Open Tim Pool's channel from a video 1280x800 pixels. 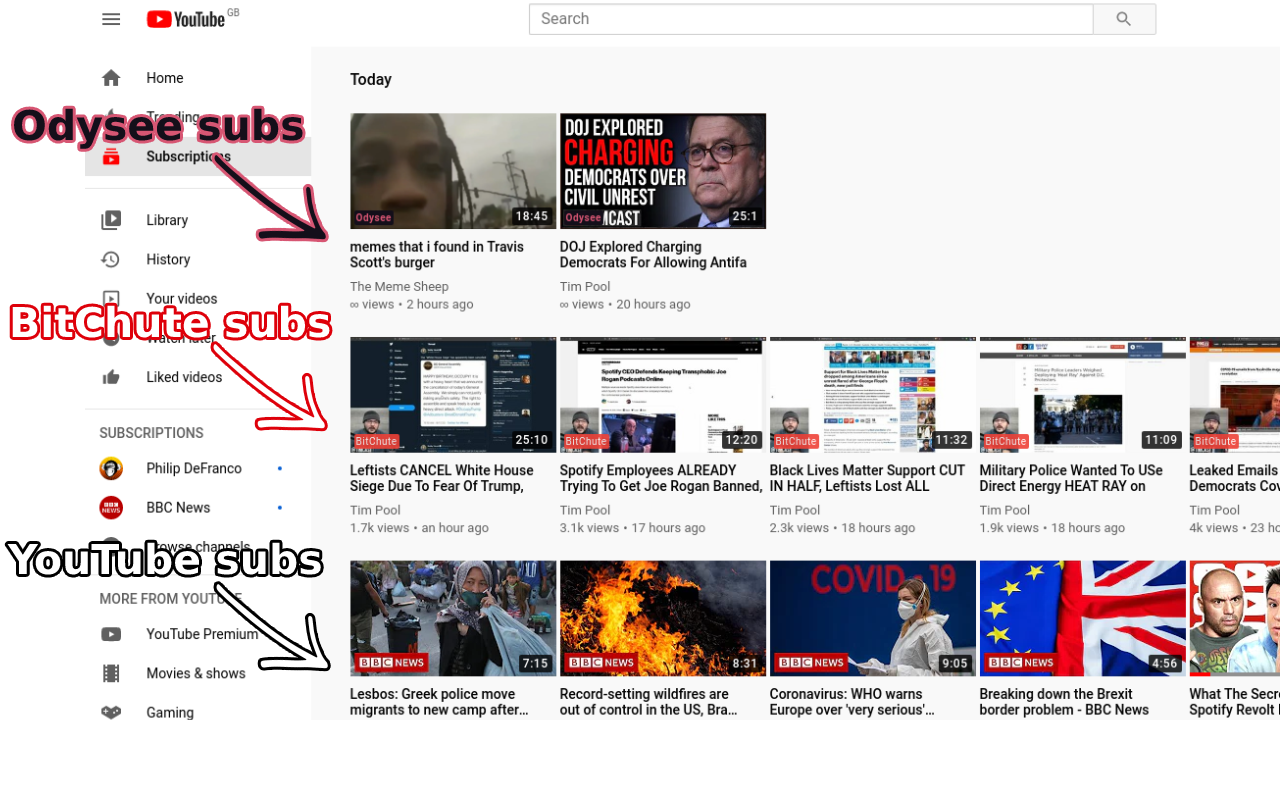click(584, 286)
